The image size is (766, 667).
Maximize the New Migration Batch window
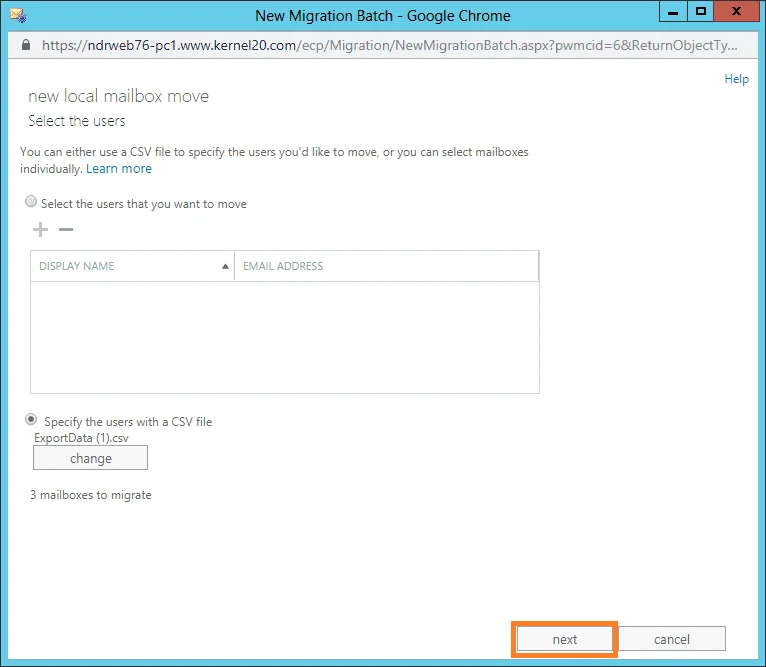tap(701, 11)
